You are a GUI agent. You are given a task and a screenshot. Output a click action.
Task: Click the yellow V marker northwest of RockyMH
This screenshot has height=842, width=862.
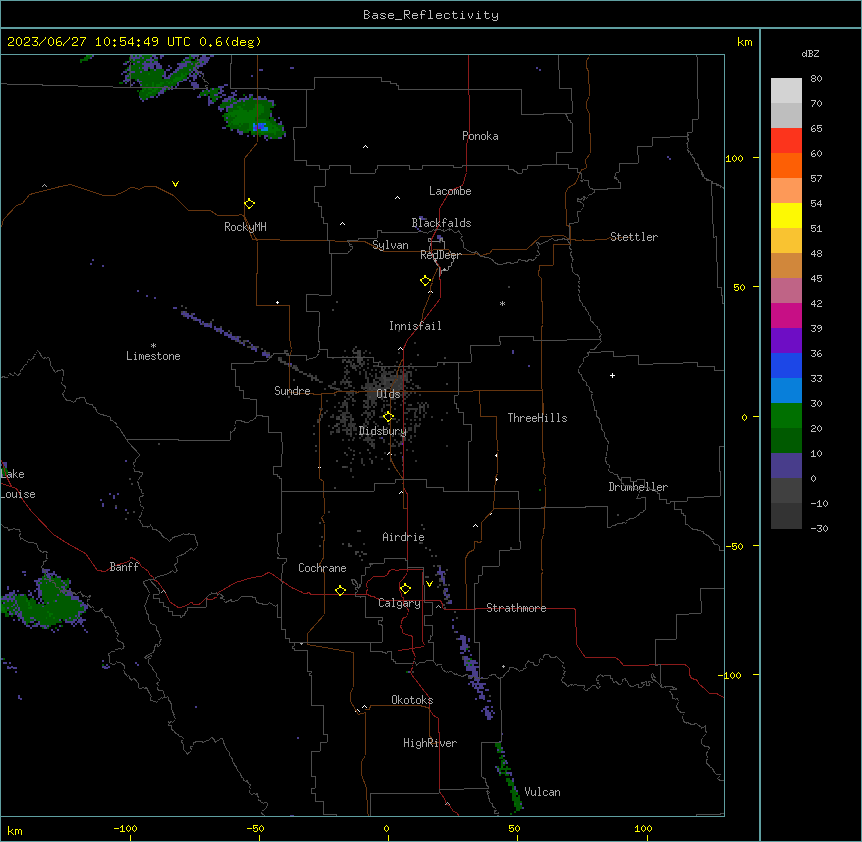click(175, 184)
